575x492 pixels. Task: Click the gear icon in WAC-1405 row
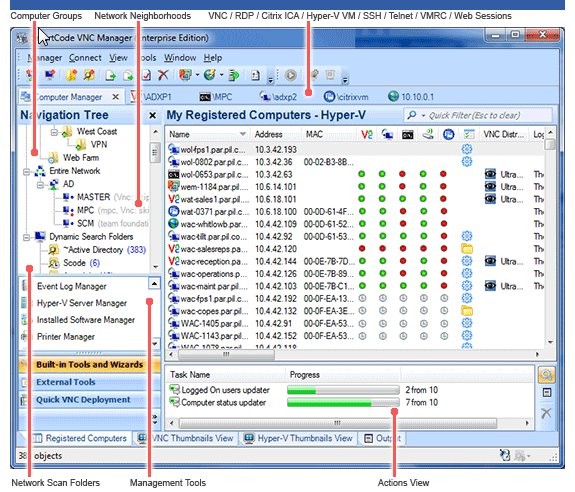coord(467,323)
